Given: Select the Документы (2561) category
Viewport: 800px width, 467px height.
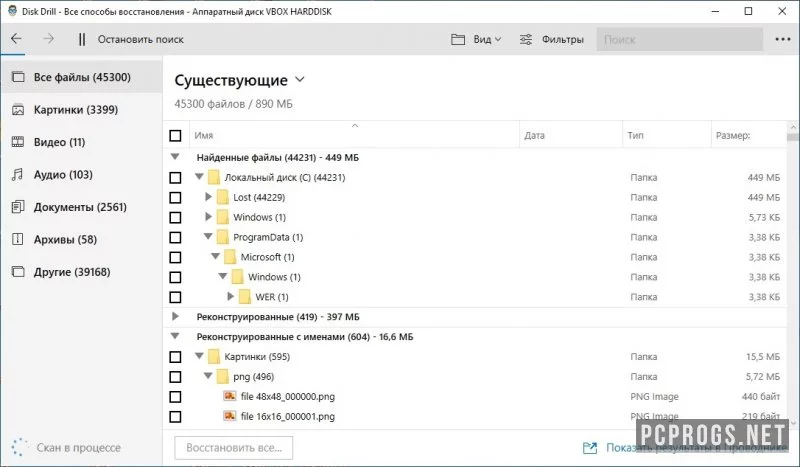Looking at the screenshot, I should 80,207.
